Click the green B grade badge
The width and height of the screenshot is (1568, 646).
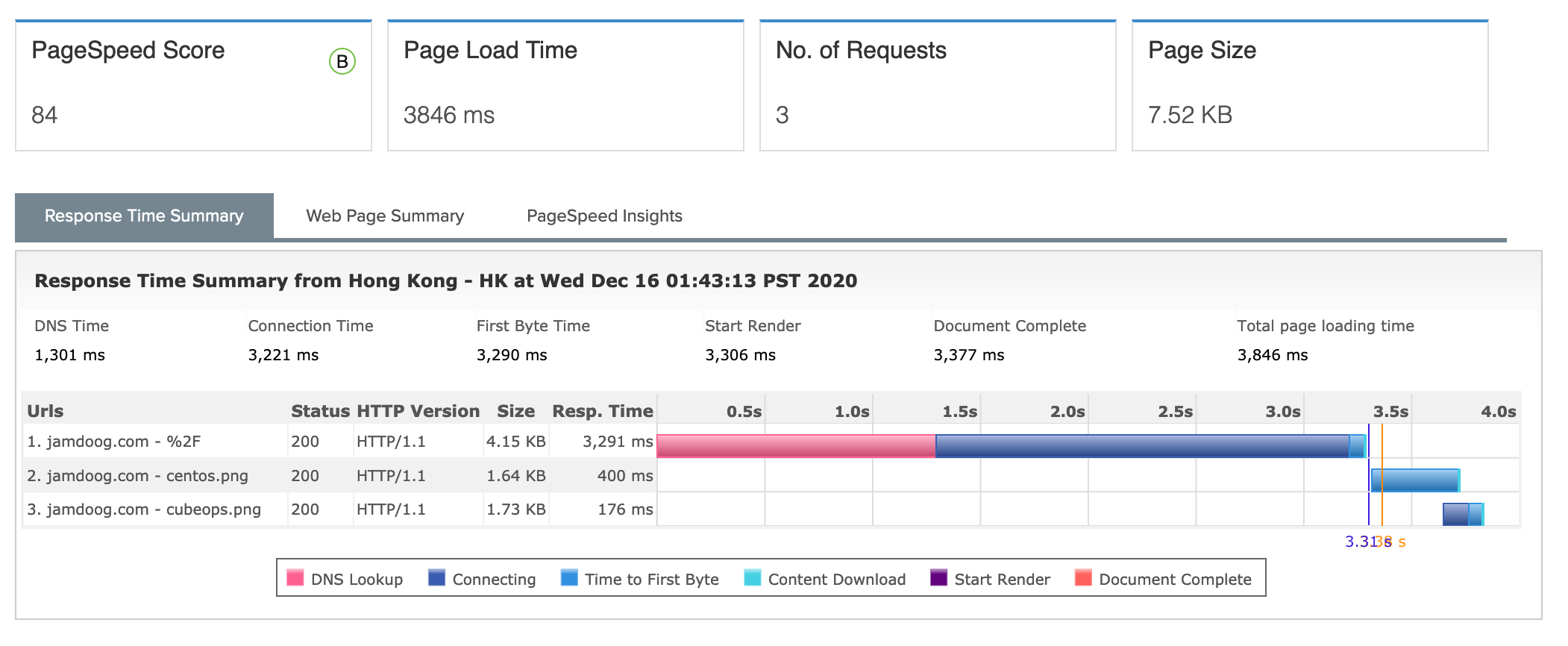click(x=342, y=61)
